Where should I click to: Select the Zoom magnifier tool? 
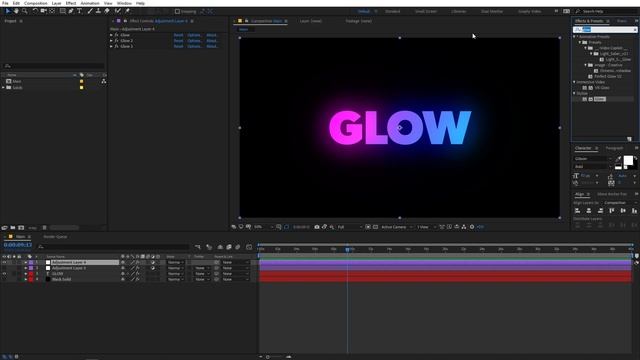[24, 11]
